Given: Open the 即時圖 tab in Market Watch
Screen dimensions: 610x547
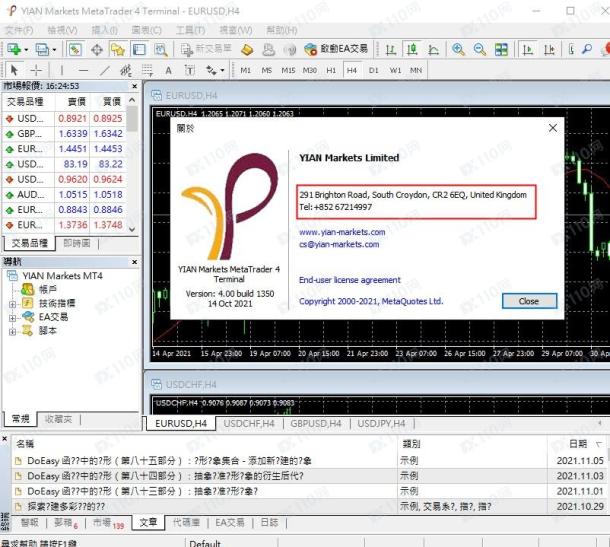Looking at the screenshot, I should pyautogui.click(x=77, y=243).
